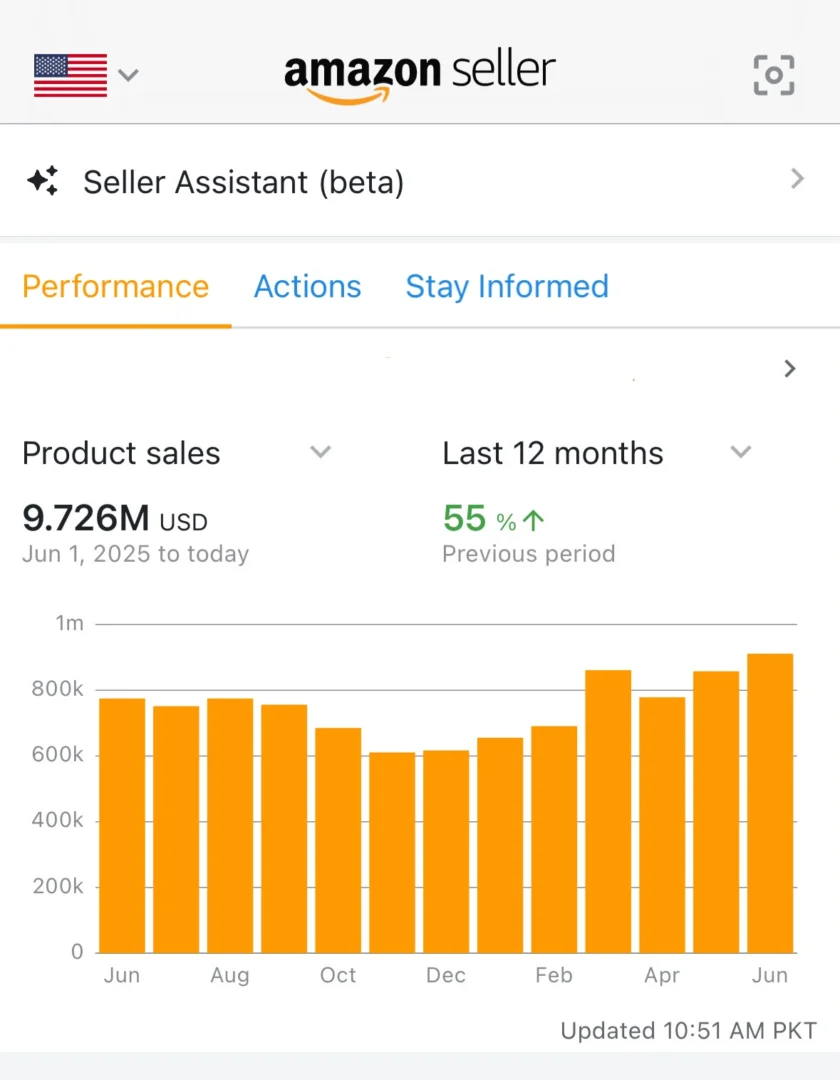Tap chevron next to Product sales
The height and width of the screenshot is (1080, 840).
320,452
